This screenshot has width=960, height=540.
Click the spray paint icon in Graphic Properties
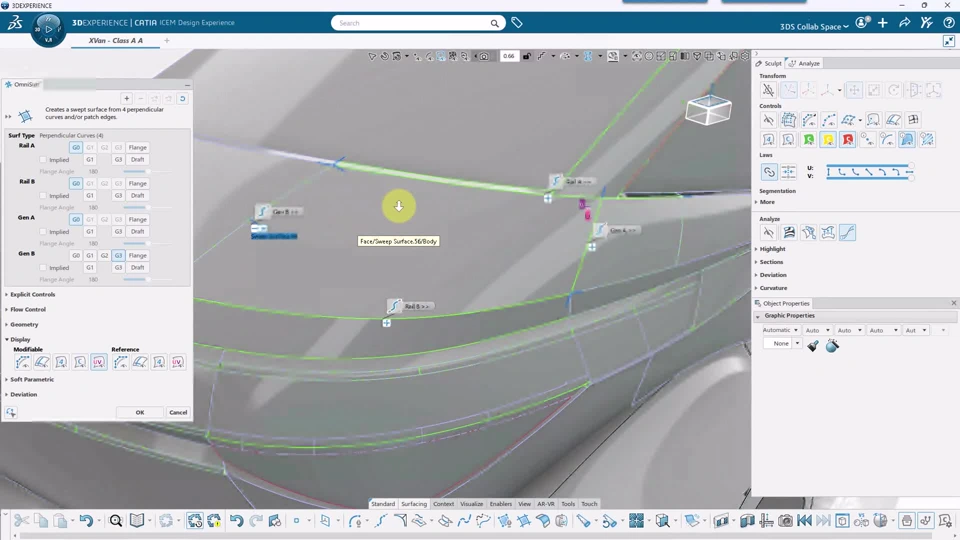coord(832,346)
